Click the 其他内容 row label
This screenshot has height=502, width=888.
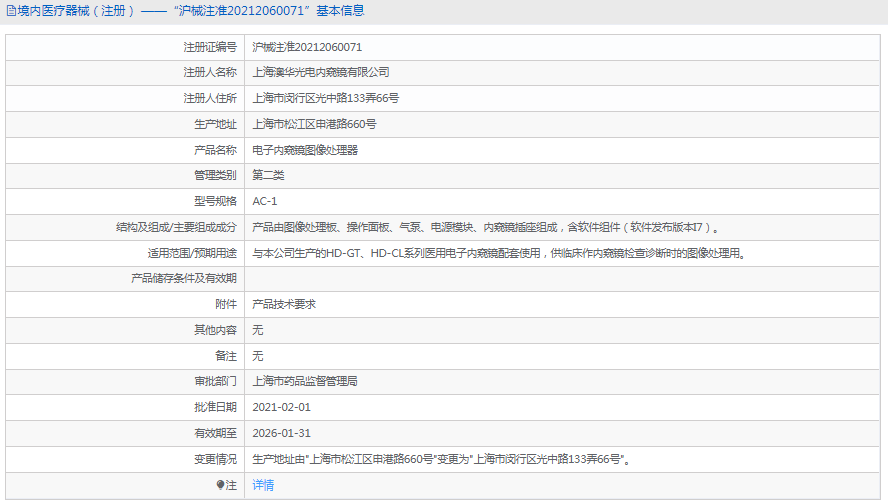point(215,330)
